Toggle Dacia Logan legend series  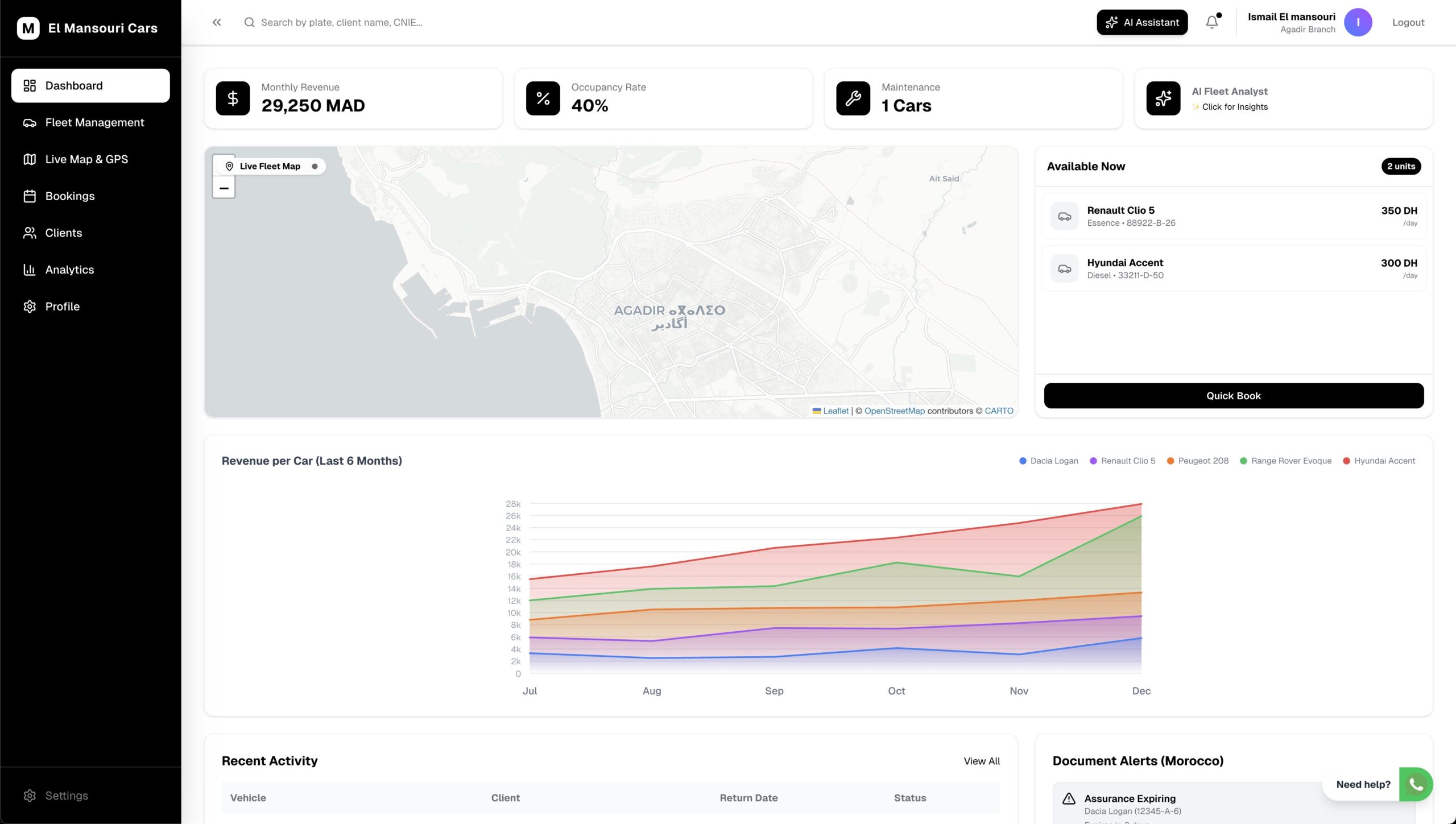click(1048, 461)
